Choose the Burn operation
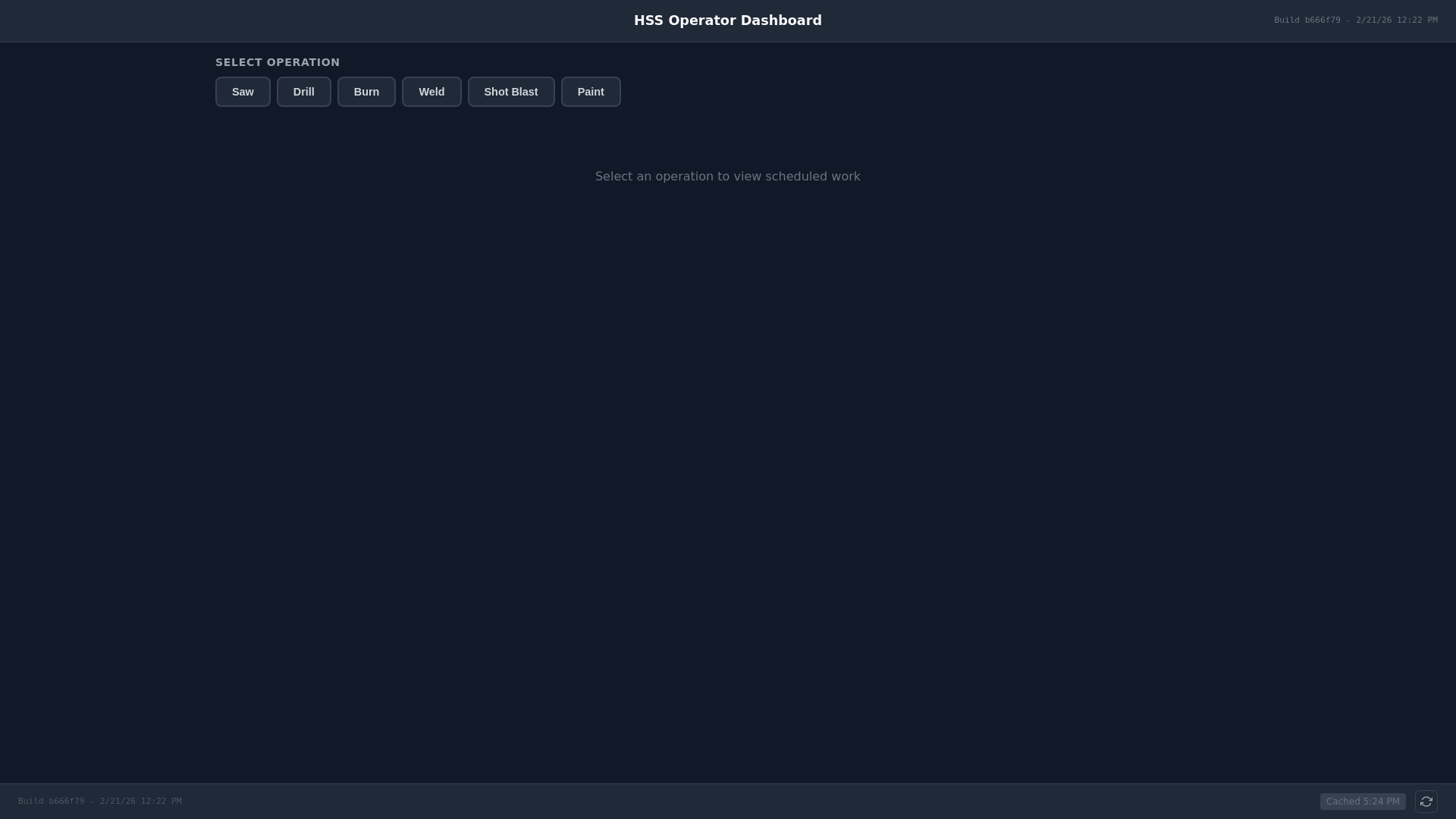The height and width of the screenshot is (819, 1456). (366, 92)
